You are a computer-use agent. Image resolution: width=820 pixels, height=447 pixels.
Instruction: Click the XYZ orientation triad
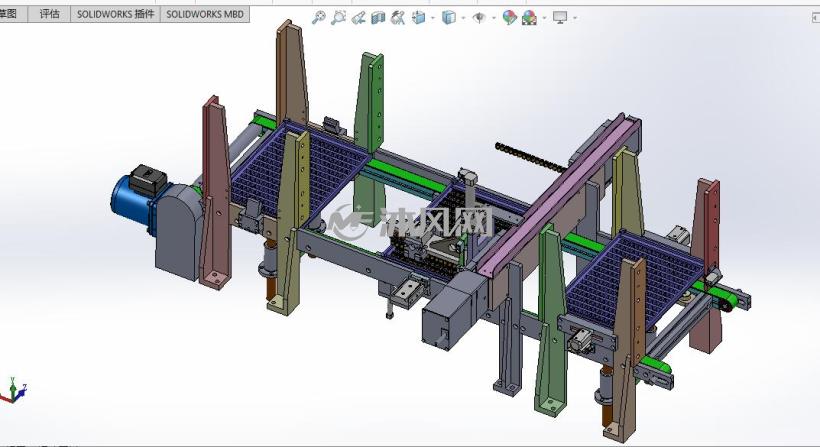(13, 391)
